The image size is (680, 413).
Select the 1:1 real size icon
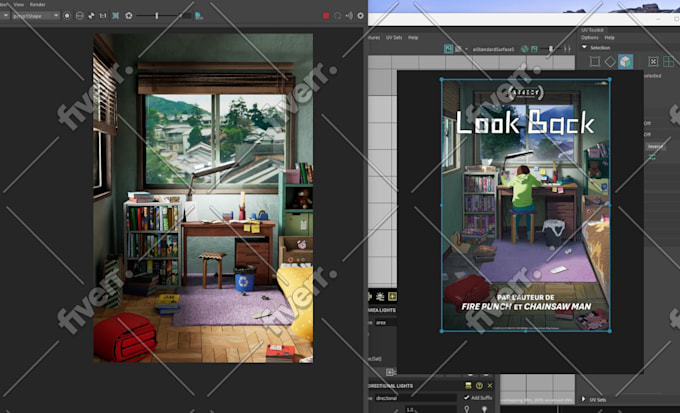click(x=103, y=16)
